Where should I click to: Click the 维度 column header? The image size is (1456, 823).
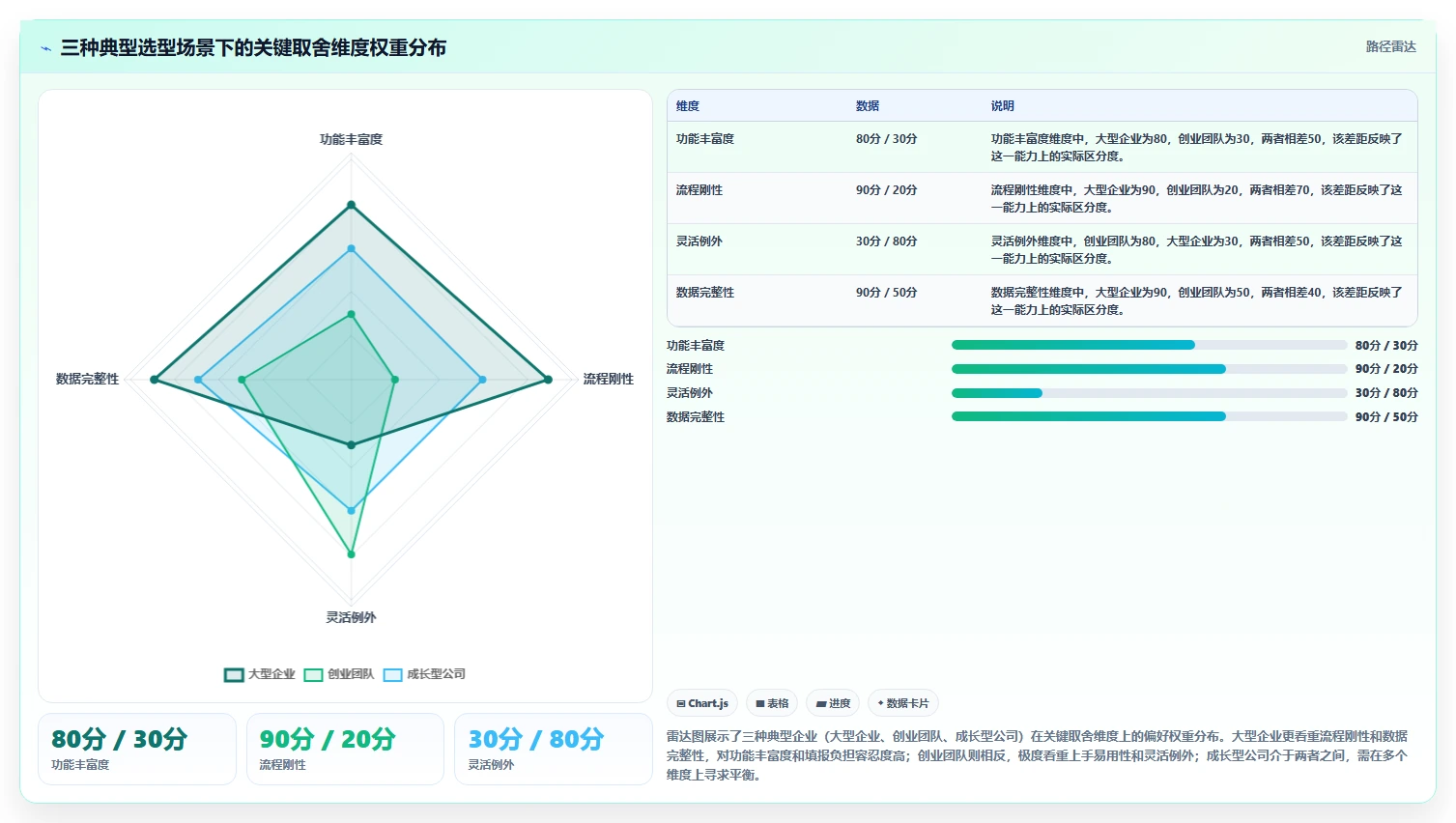[688, 106]
